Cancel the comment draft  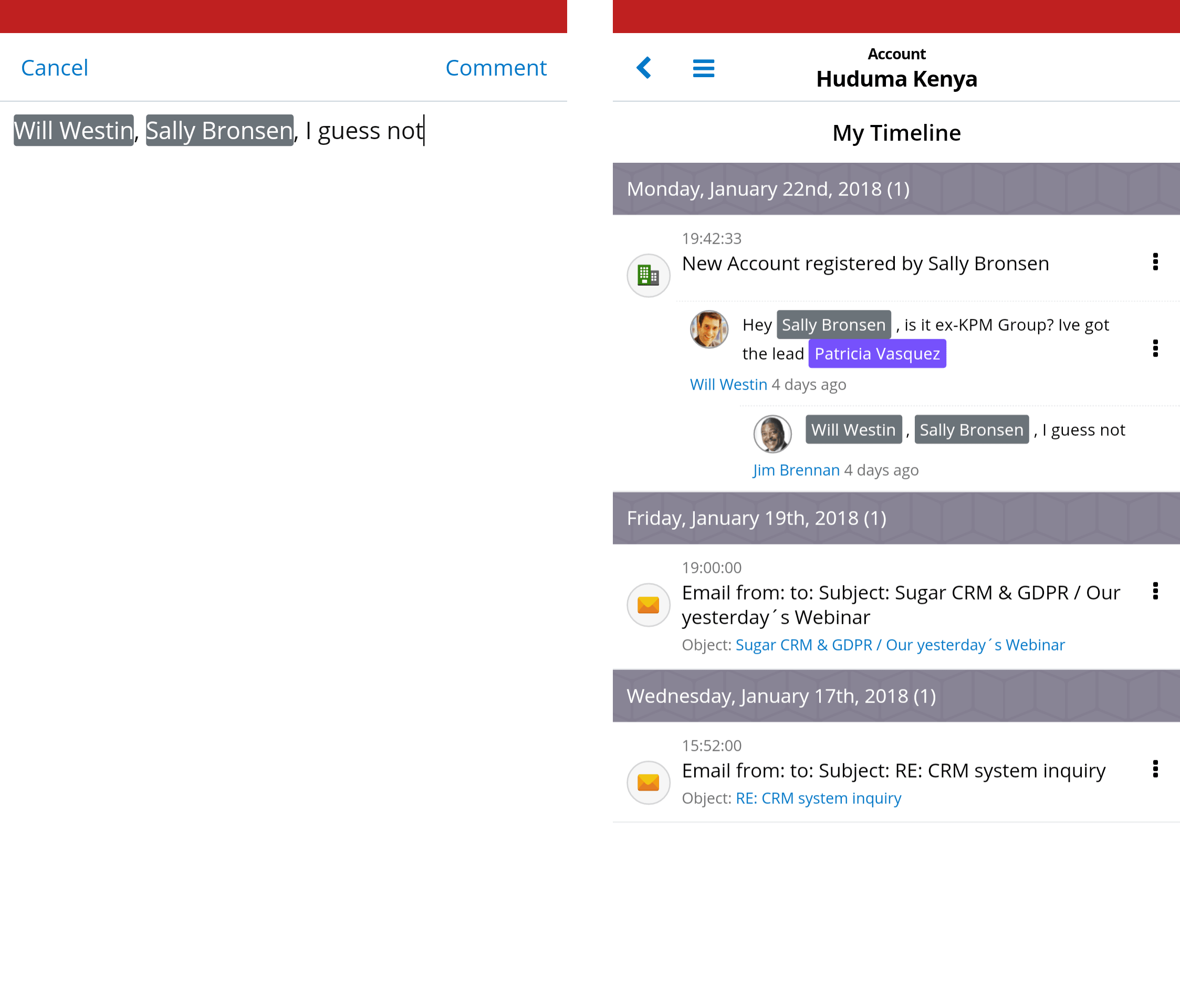[x=55, y=68]
